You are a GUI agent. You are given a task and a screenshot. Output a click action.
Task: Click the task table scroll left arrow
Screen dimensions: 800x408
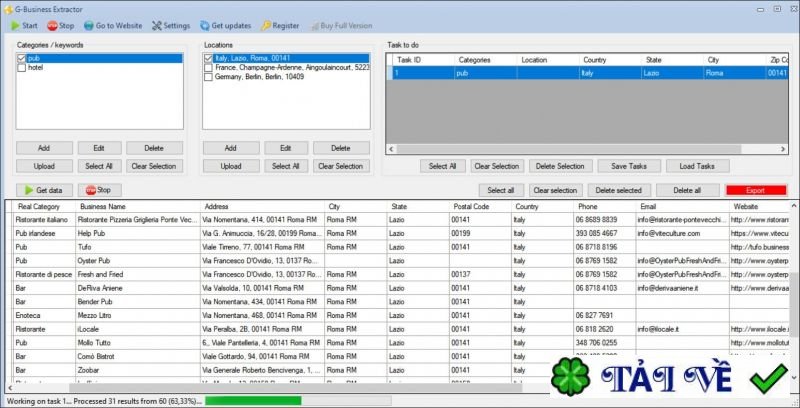coord(391,149)
